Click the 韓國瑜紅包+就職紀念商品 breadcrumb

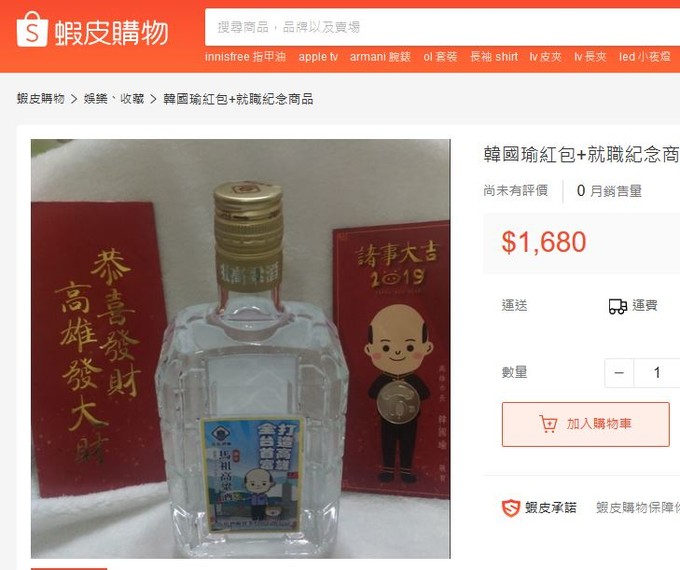(238, 99)
